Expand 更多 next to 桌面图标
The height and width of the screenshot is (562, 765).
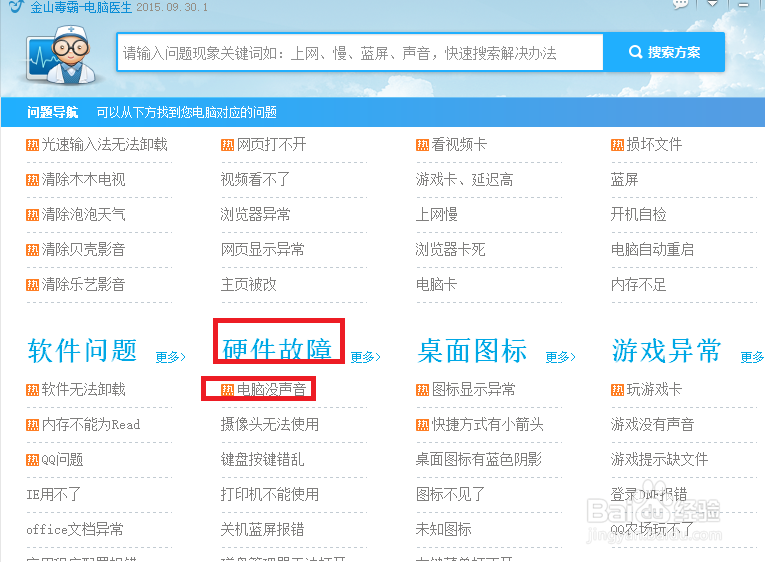561,357
